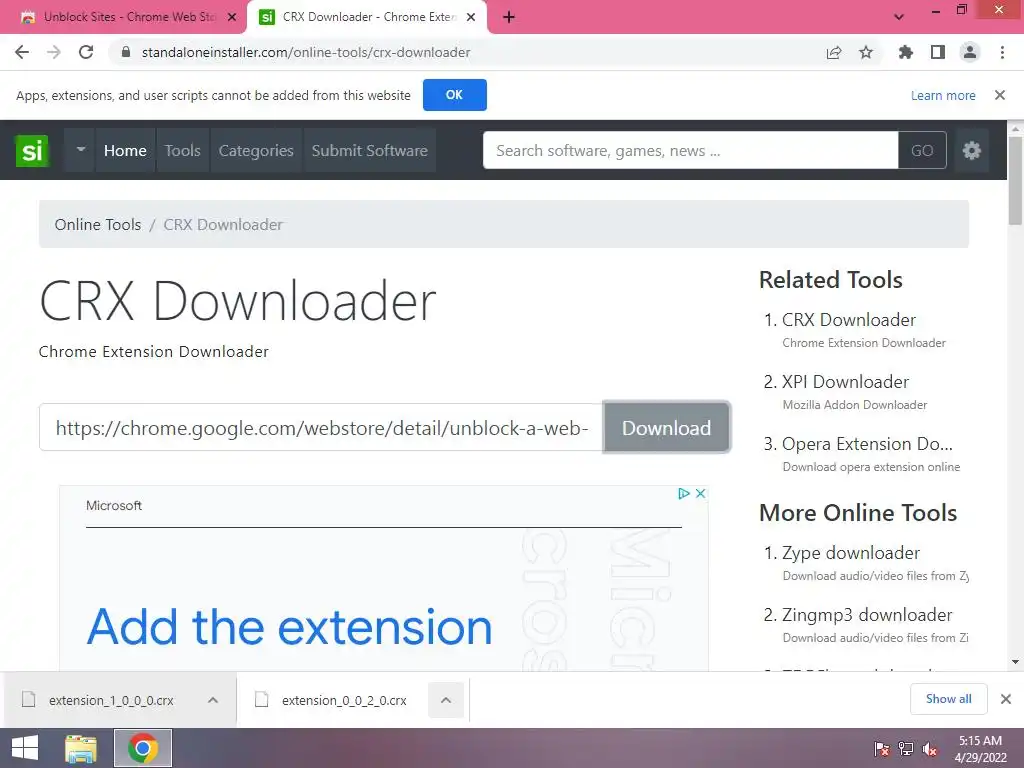Open the downloaded extension_1_0_0_0.crx file

(111, 700)
